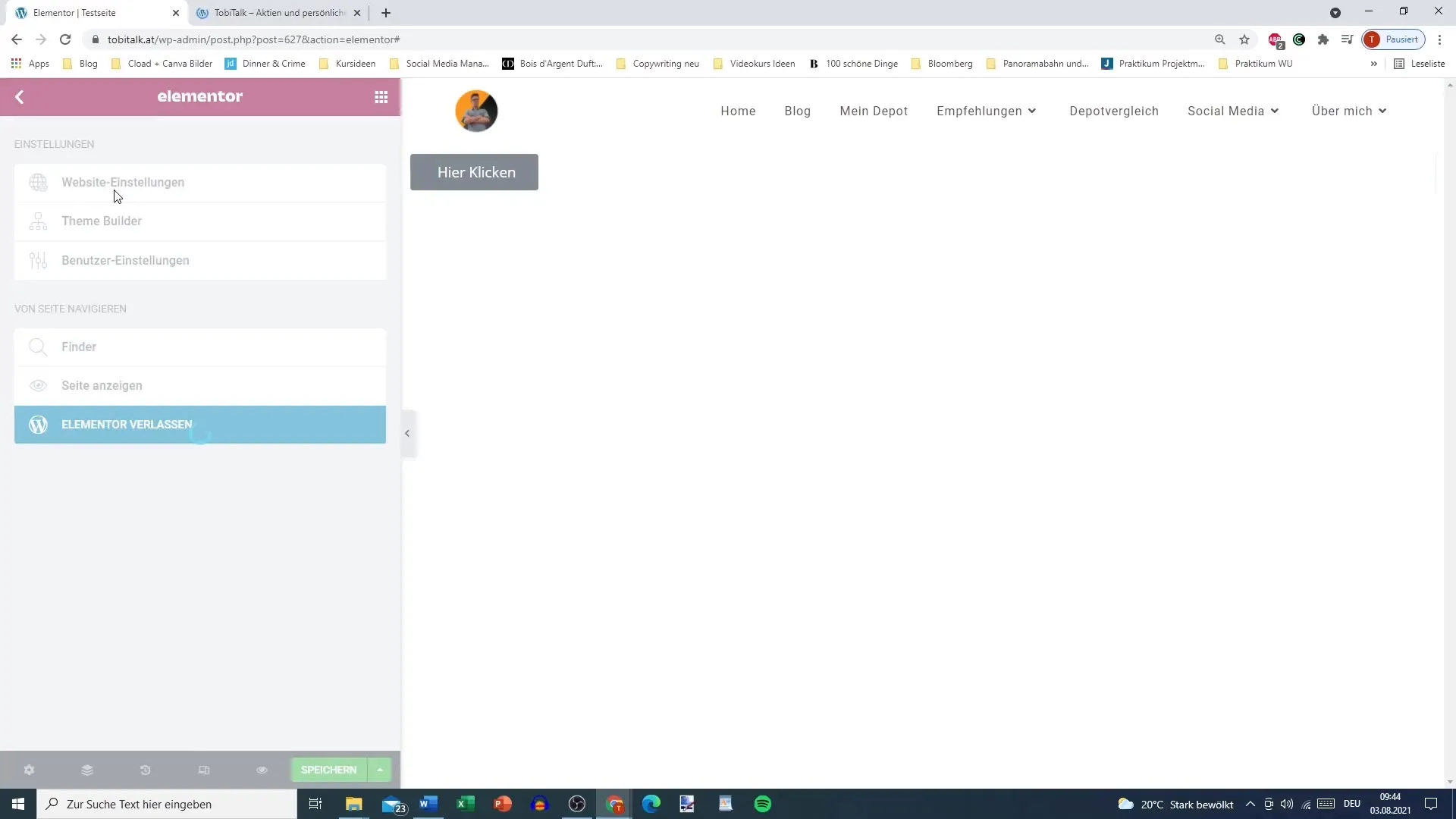This screenshot has height=819, width=1456.
Task: Expand Über mich dropdown menu
Action: [1349, 111]
